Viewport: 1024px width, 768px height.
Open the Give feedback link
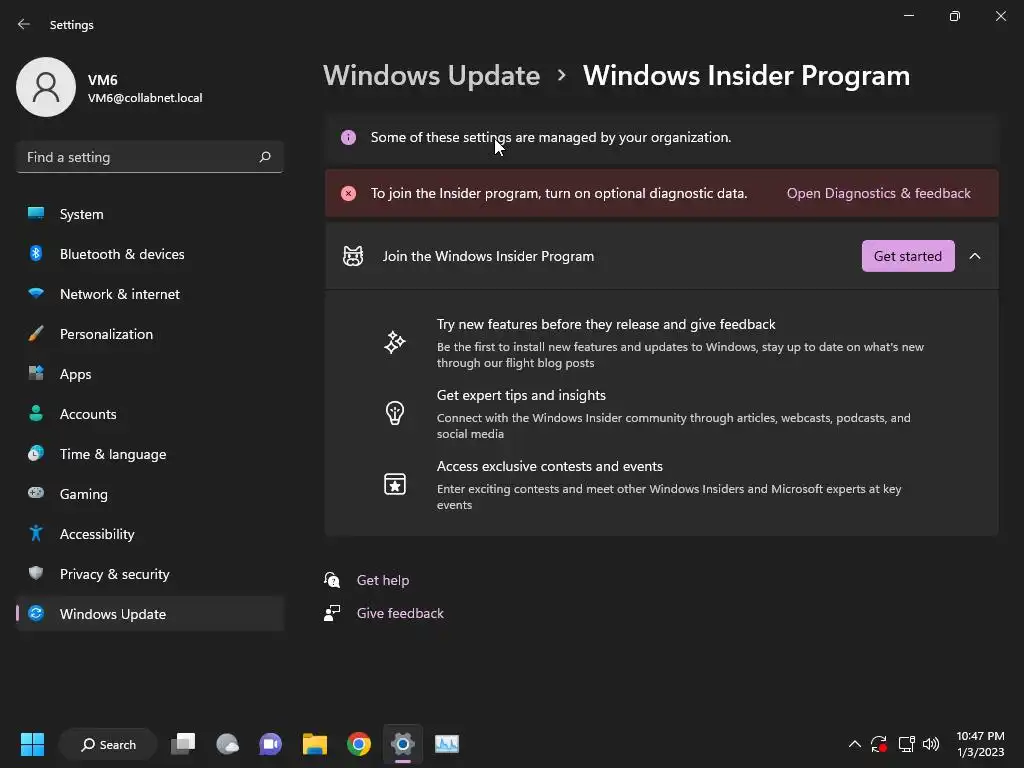pos(400,613)
